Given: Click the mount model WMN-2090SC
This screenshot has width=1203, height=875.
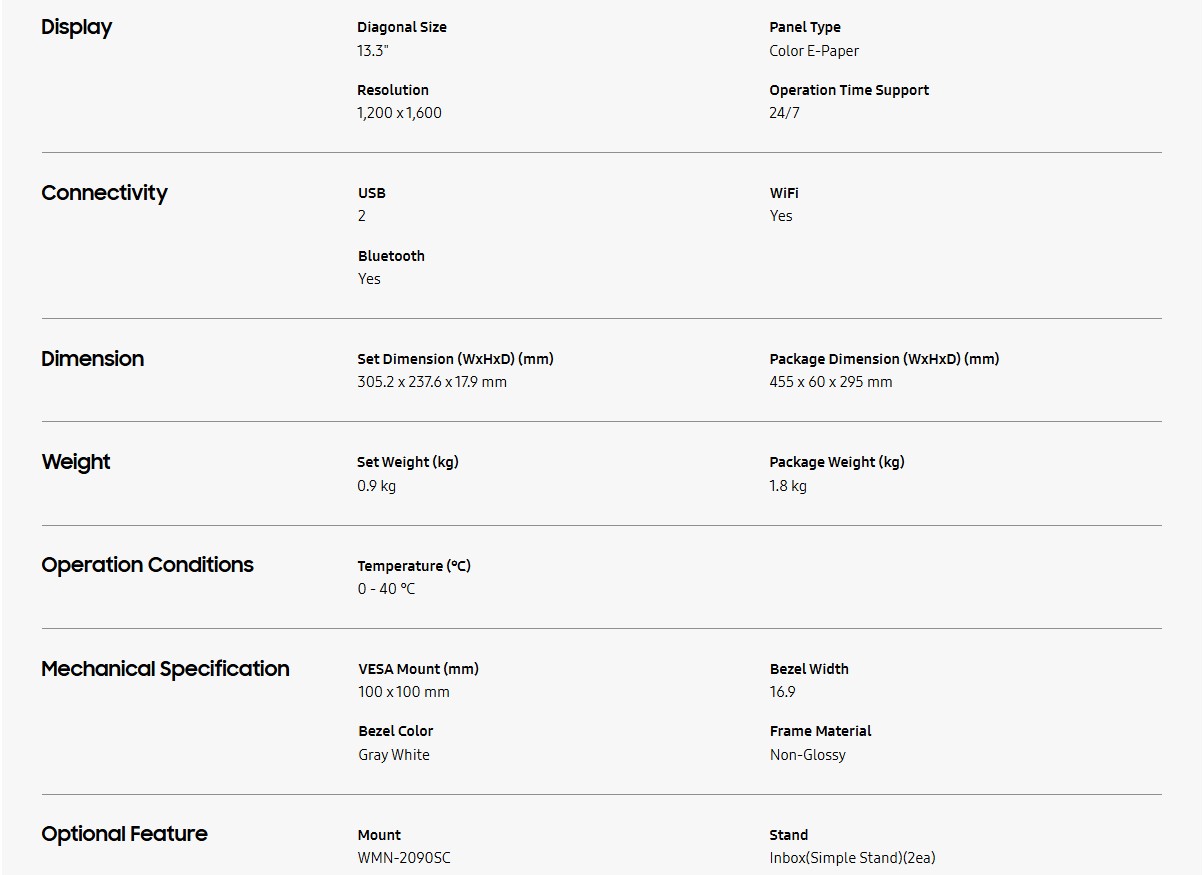Looking at the screenshot, I should click(x=404, y=858).
